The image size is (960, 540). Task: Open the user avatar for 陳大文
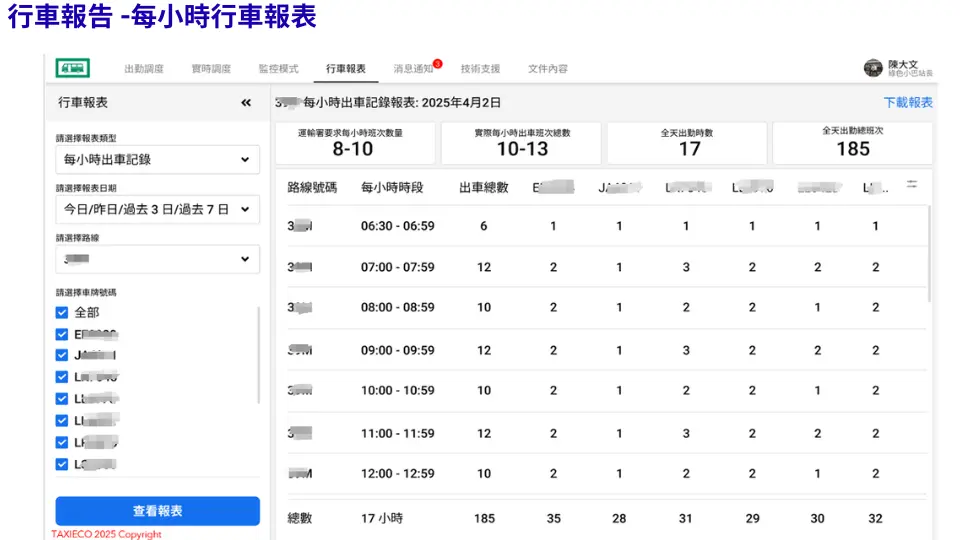(873, 68)
